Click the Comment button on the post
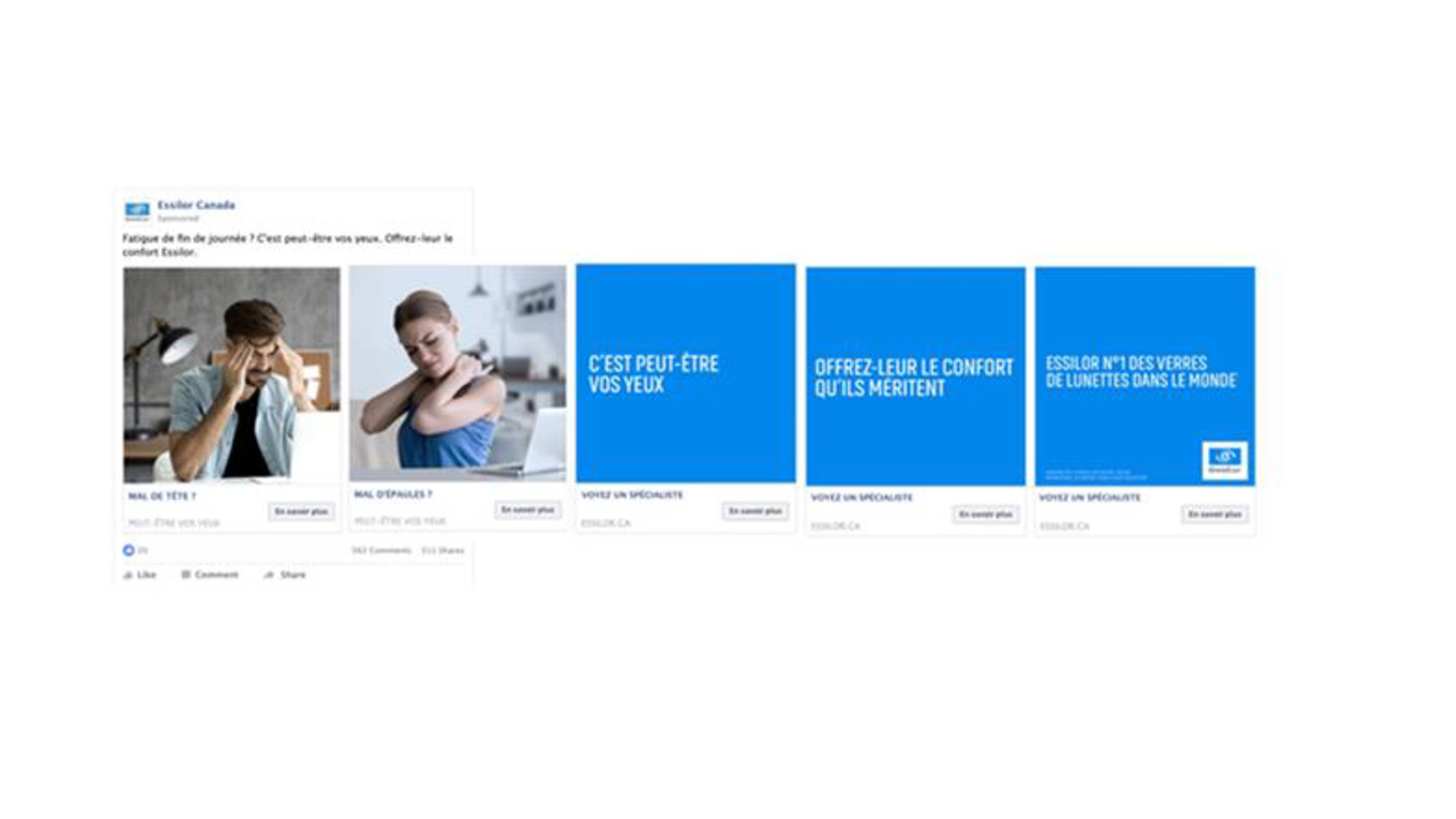The image size is (1456, 819). 210,575
